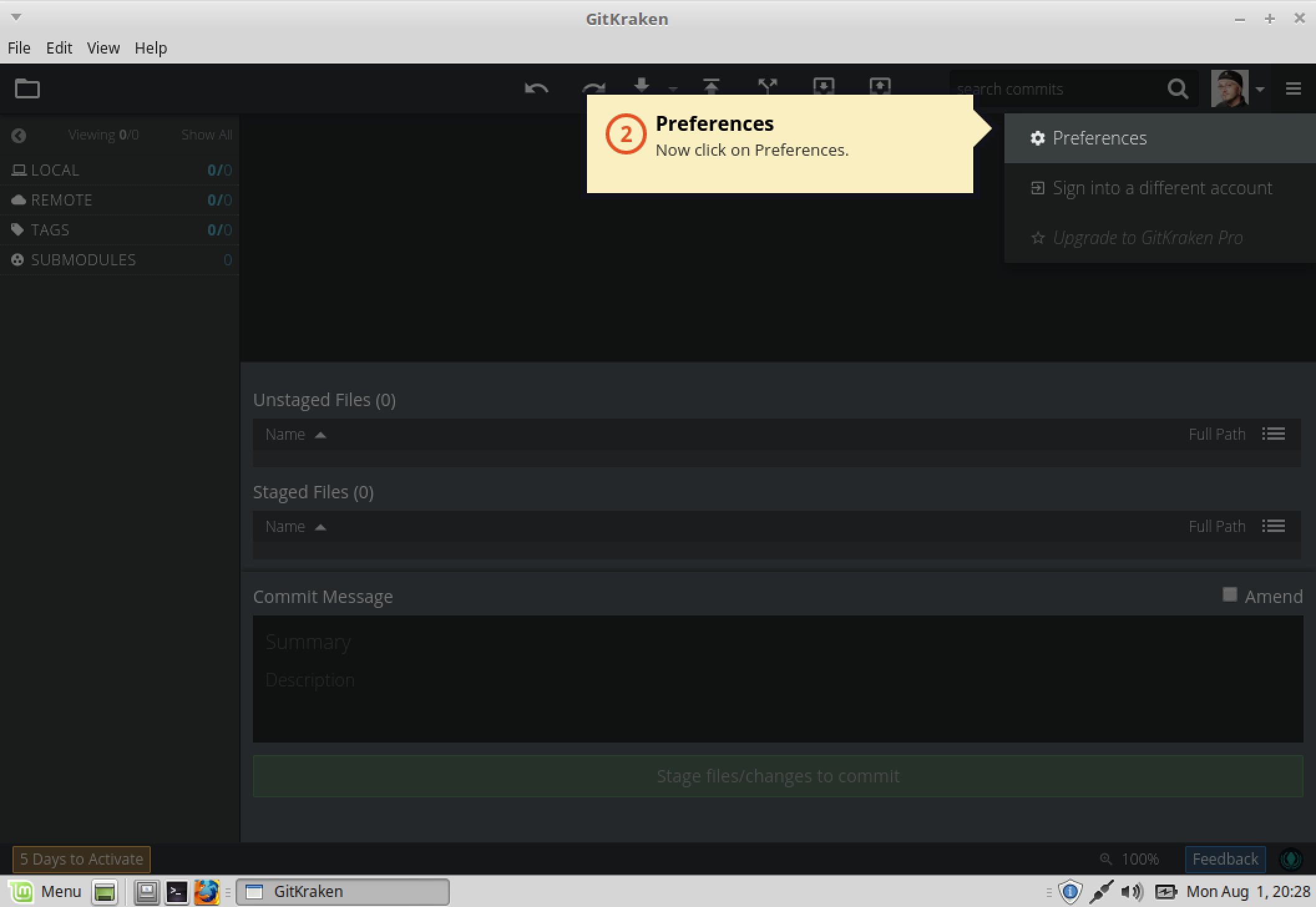Open the repository folder icon
Screen dimensions: 1316x907
(x=27, y=89)
